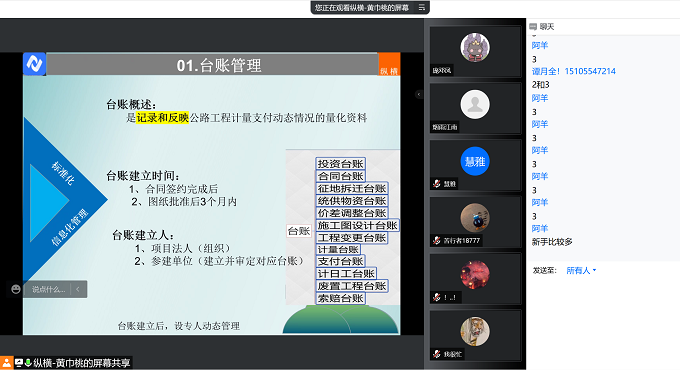Open the 所有人 send-to dropdown
This screenshot has height=370, width=680.
(x=581, y=271)
